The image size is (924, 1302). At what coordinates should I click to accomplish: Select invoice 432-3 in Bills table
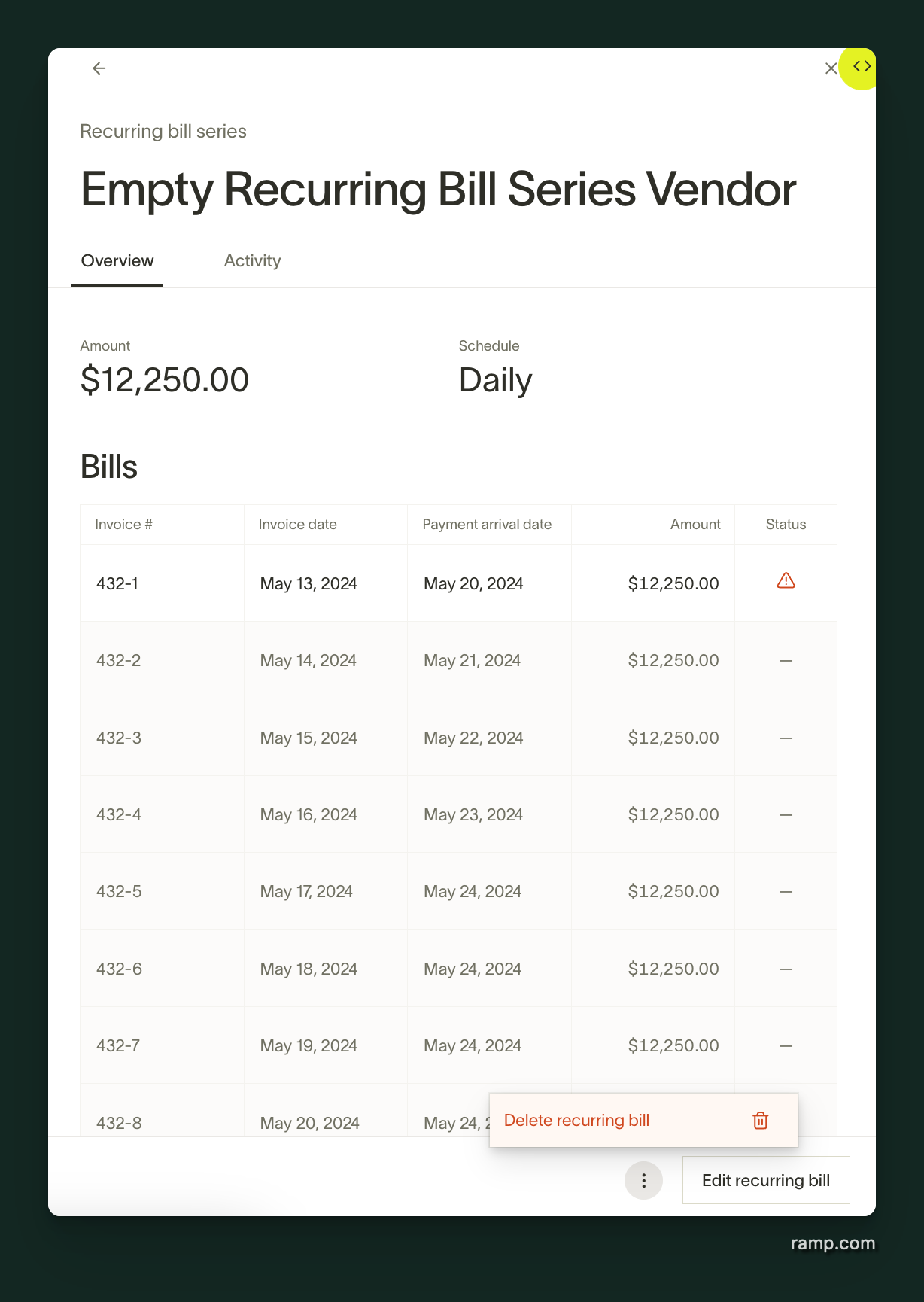pyautogui.click(x=458, y=738)
